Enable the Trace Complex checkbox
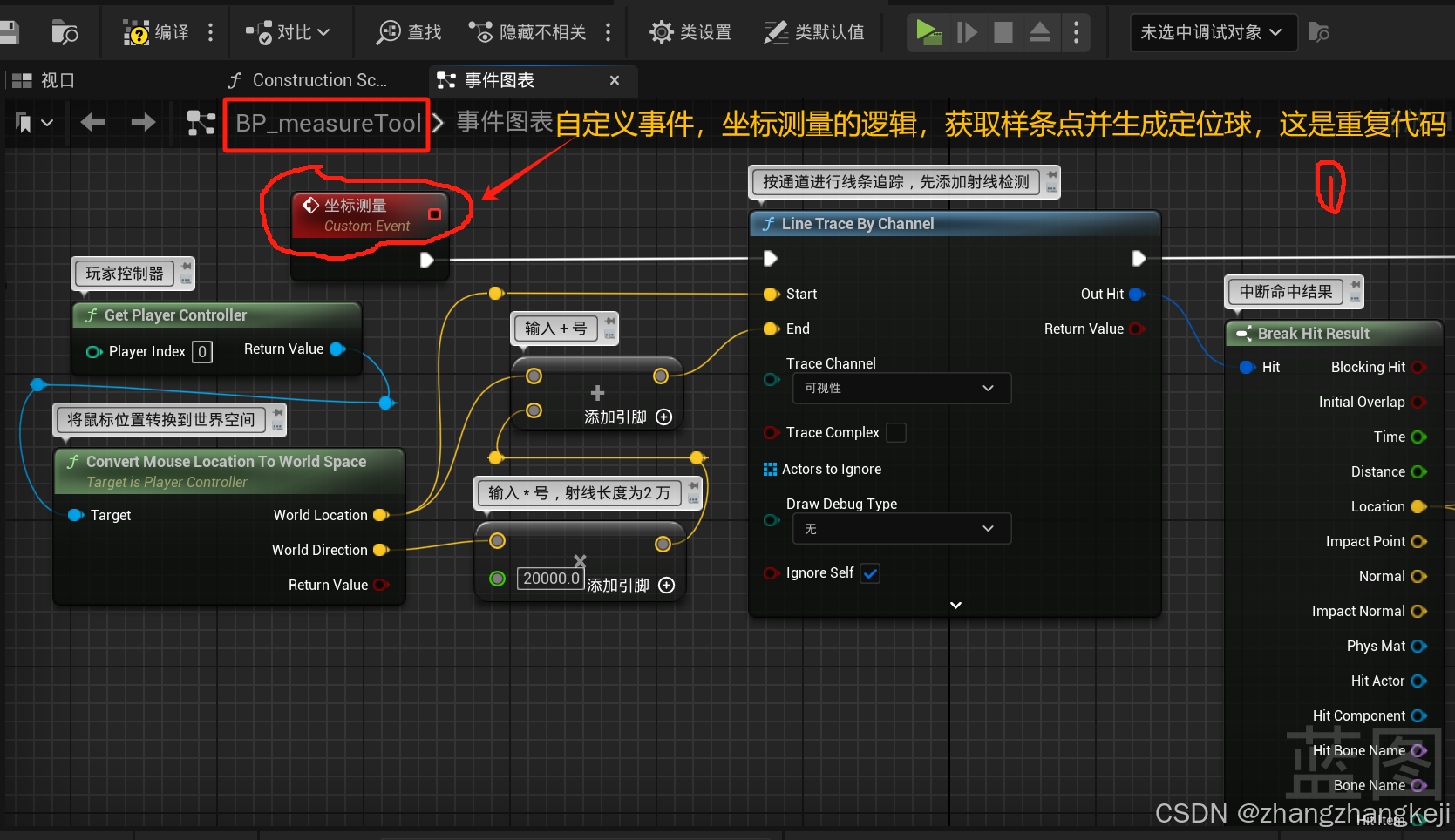The width and height of the screenshot is (1455, 840). [896, 433]
